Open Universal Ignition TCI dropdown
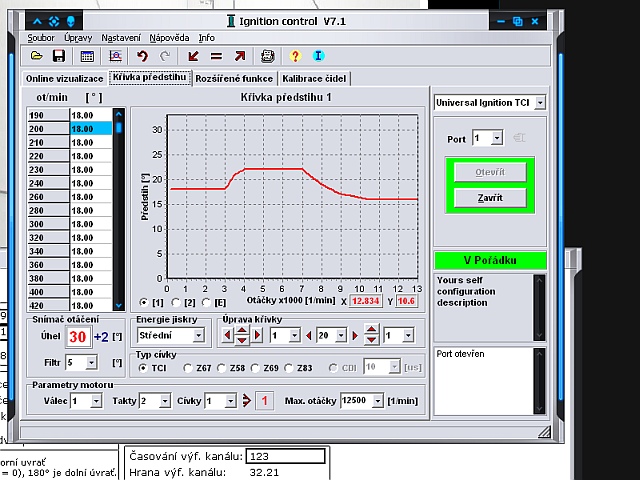The width and height of the screenshot is (640, 480). [x=540, y=102]
